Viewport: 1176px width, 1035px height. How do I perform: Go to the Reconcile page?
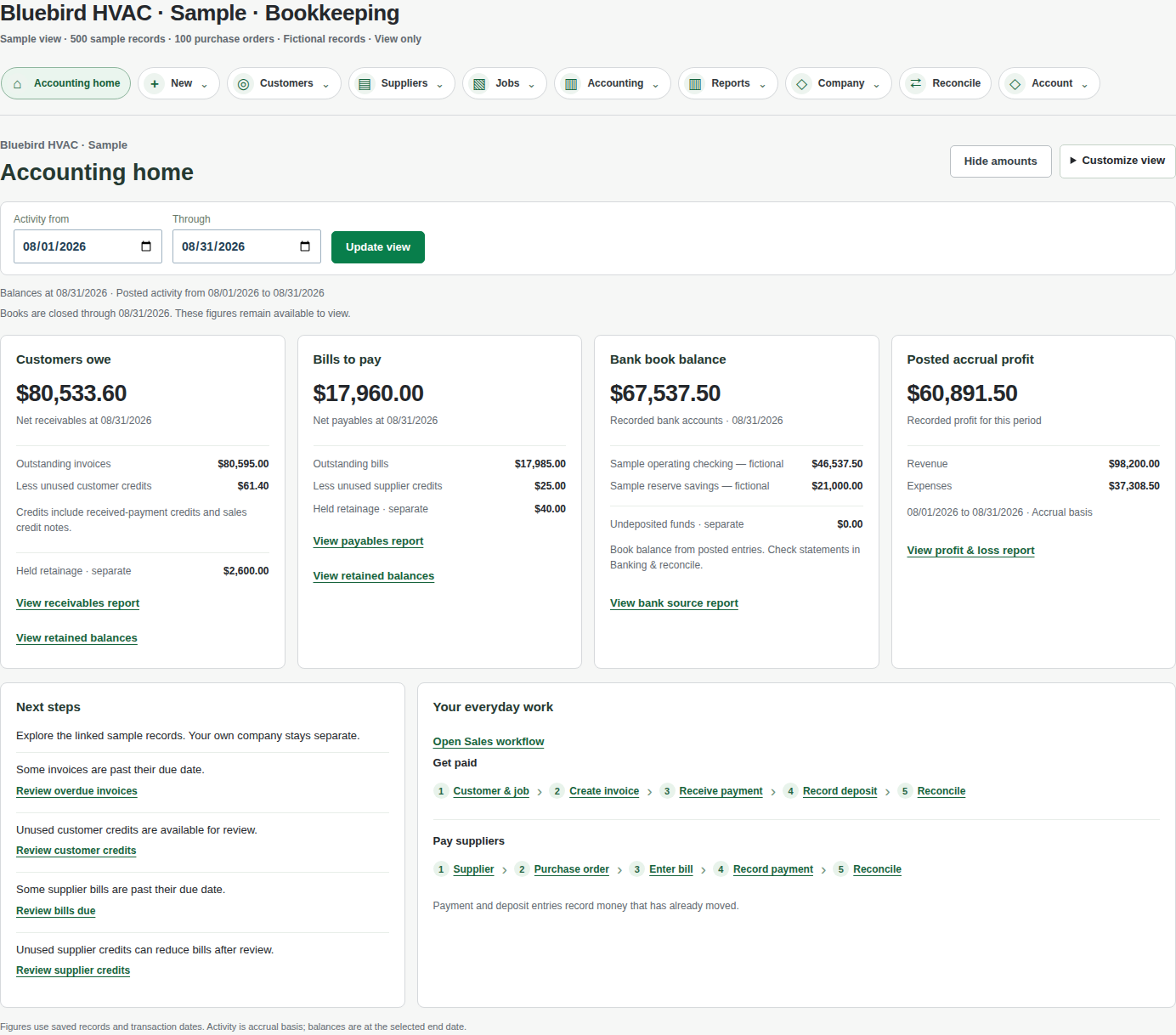pyautogui.click(x=945, y=83)
